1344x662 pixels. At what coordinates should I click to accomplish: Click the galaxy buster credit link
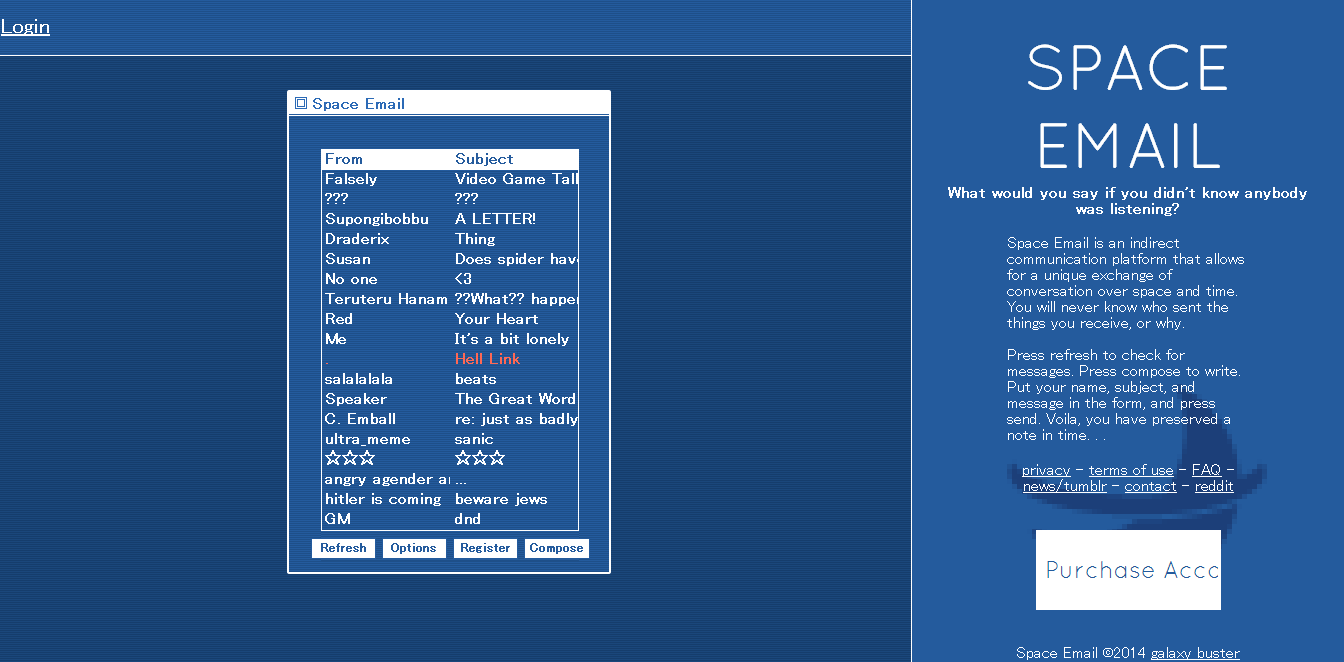[1195, 652]
